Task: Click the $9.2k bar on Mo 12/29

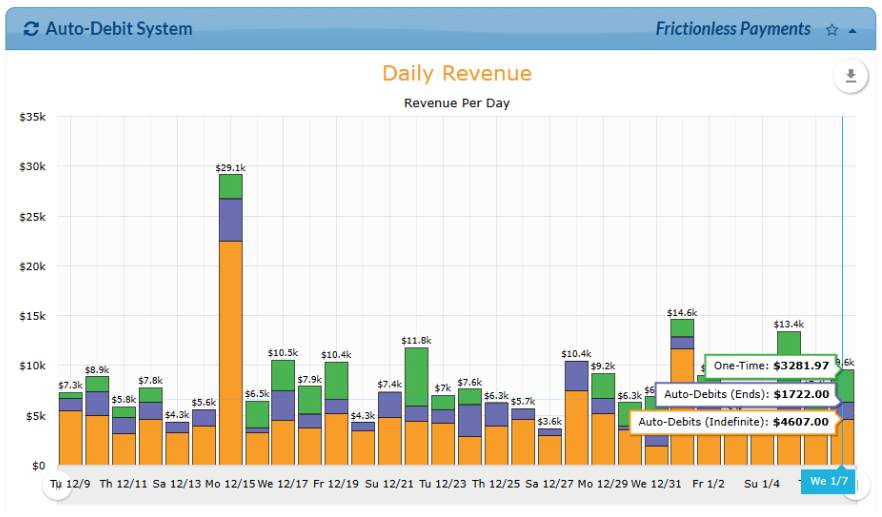Action: tap(603, 419)
